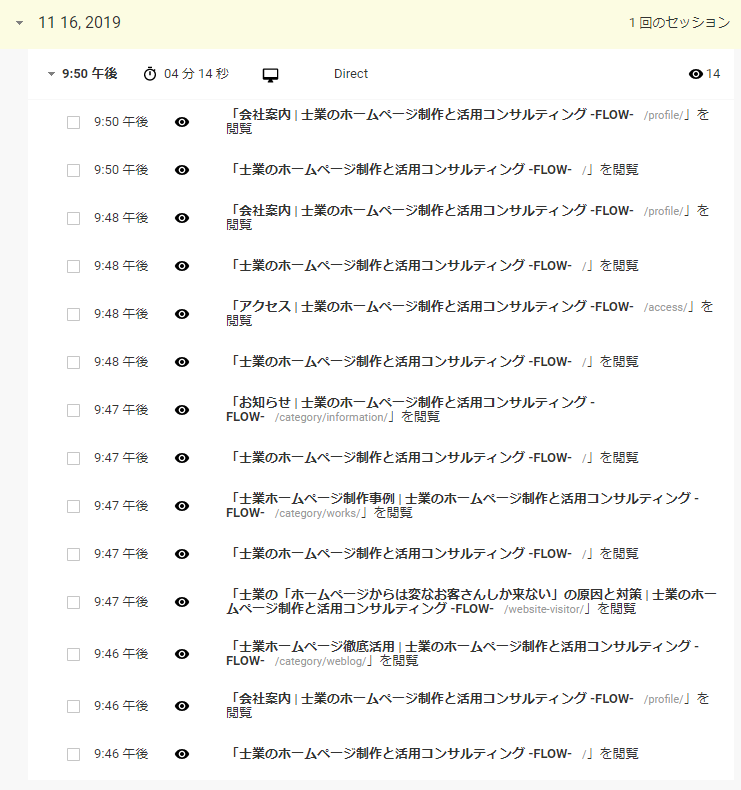Open the アクセス /access/ page entry
The width and height of the screenshot is (741, 790).
(469, 313)
